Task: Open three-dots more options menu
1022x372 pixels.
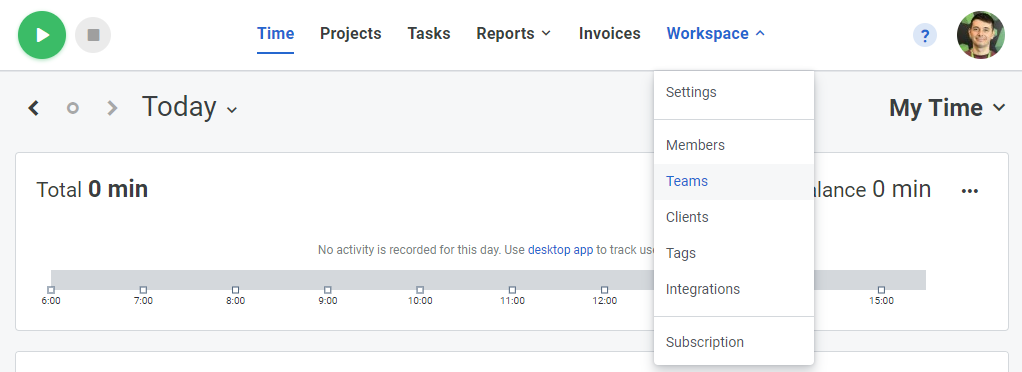Action: [x=970, y=191]
